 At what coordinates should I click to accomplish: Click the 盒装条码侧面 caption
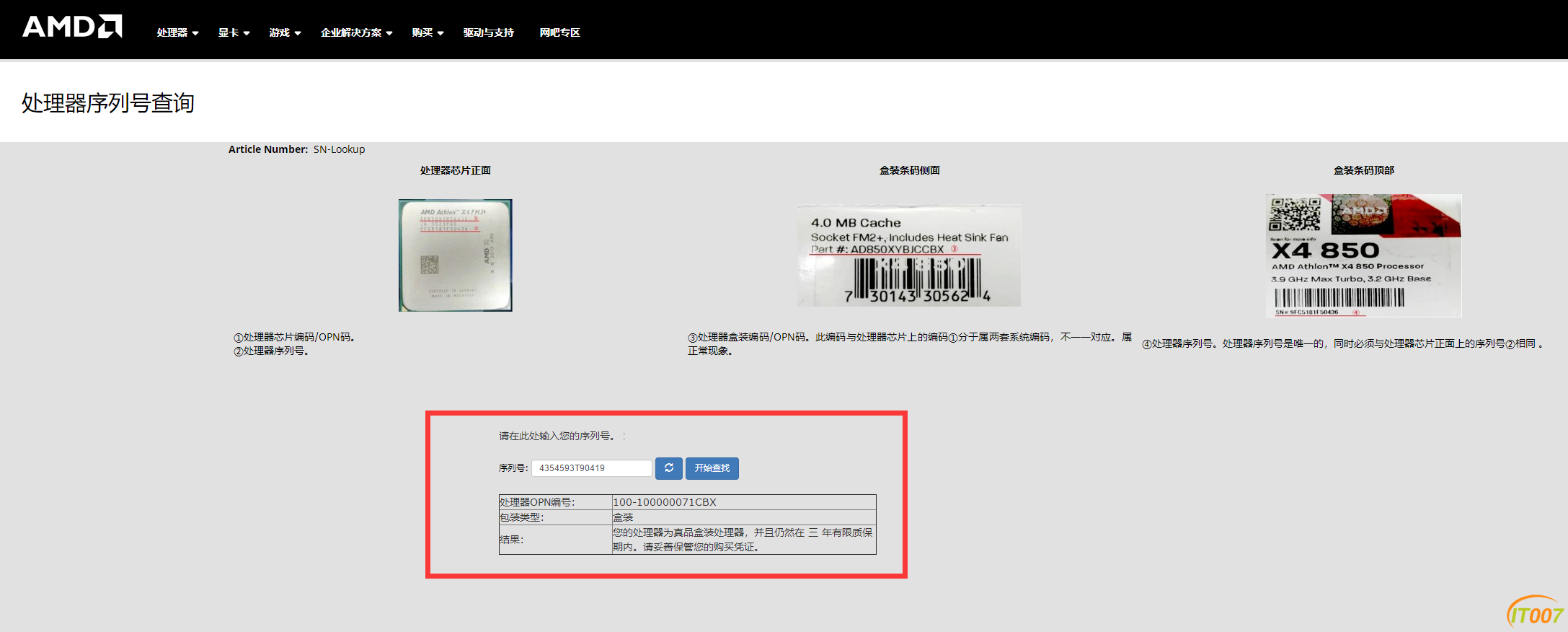[x=909, y=170]
